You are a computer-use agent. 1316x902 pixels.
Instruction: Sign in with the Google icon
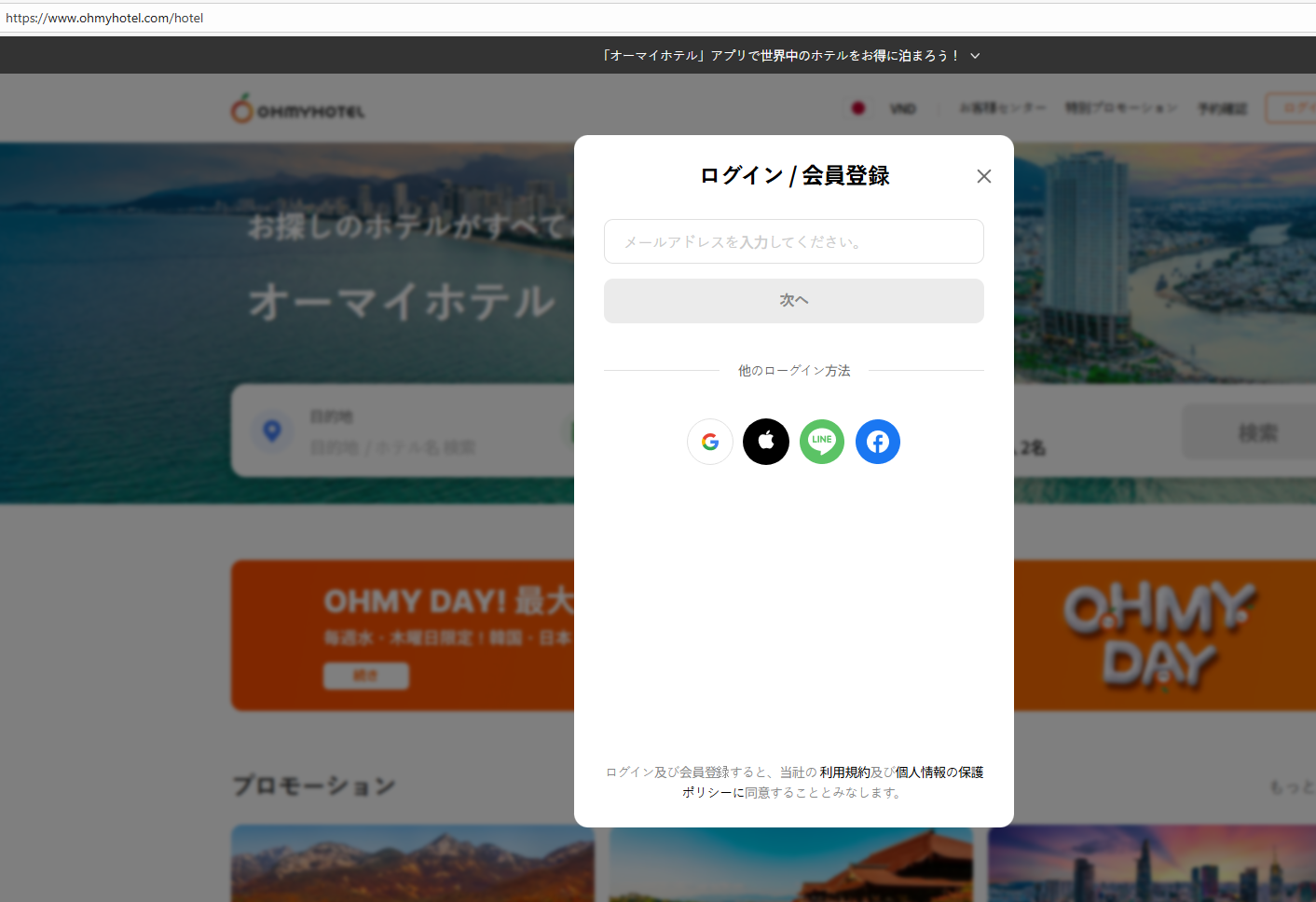[x=710, y=442]
